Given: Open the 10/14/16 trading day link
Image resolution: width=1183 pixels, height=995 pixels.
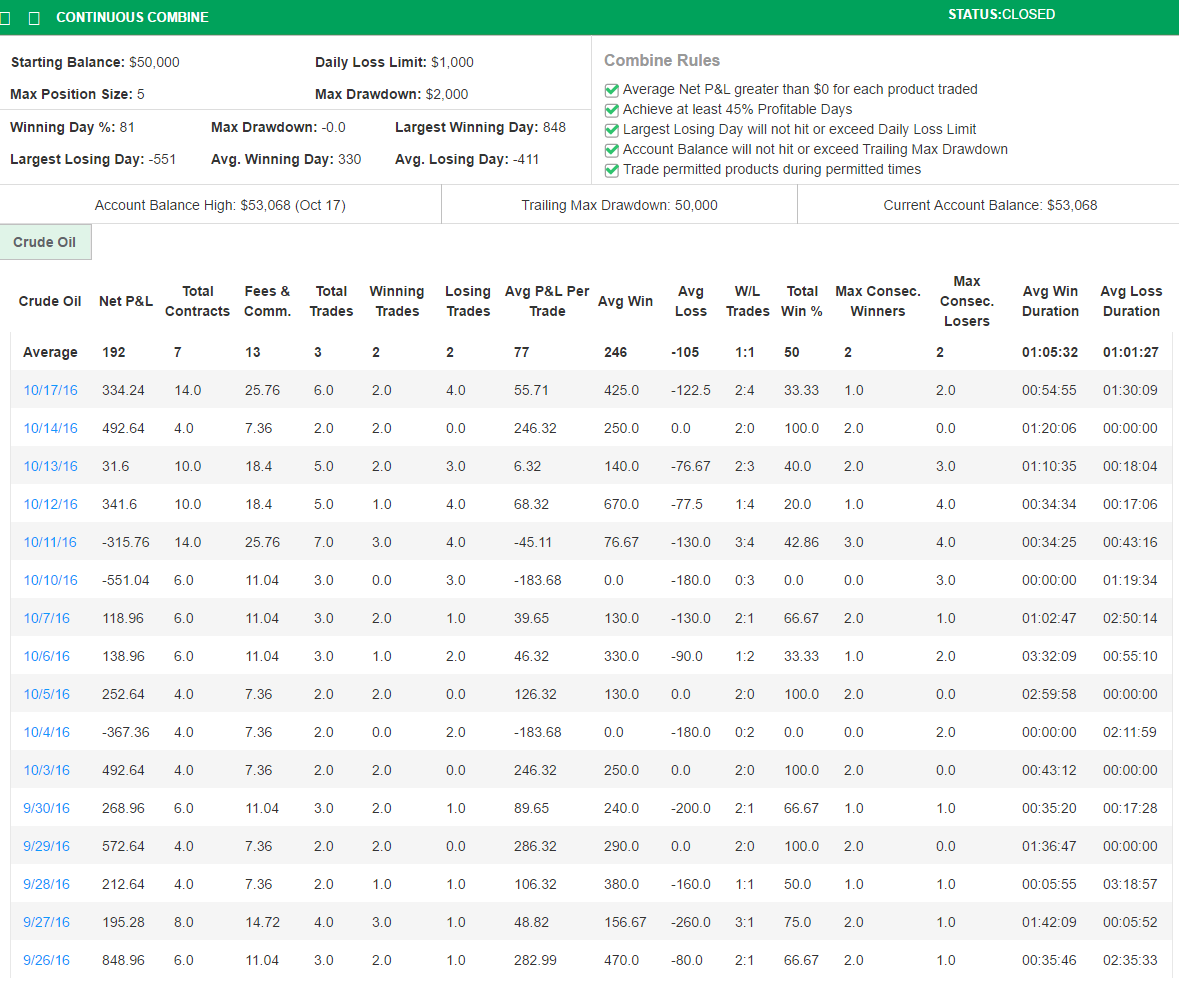Looking at the screenshot, I should click(50, 428).
